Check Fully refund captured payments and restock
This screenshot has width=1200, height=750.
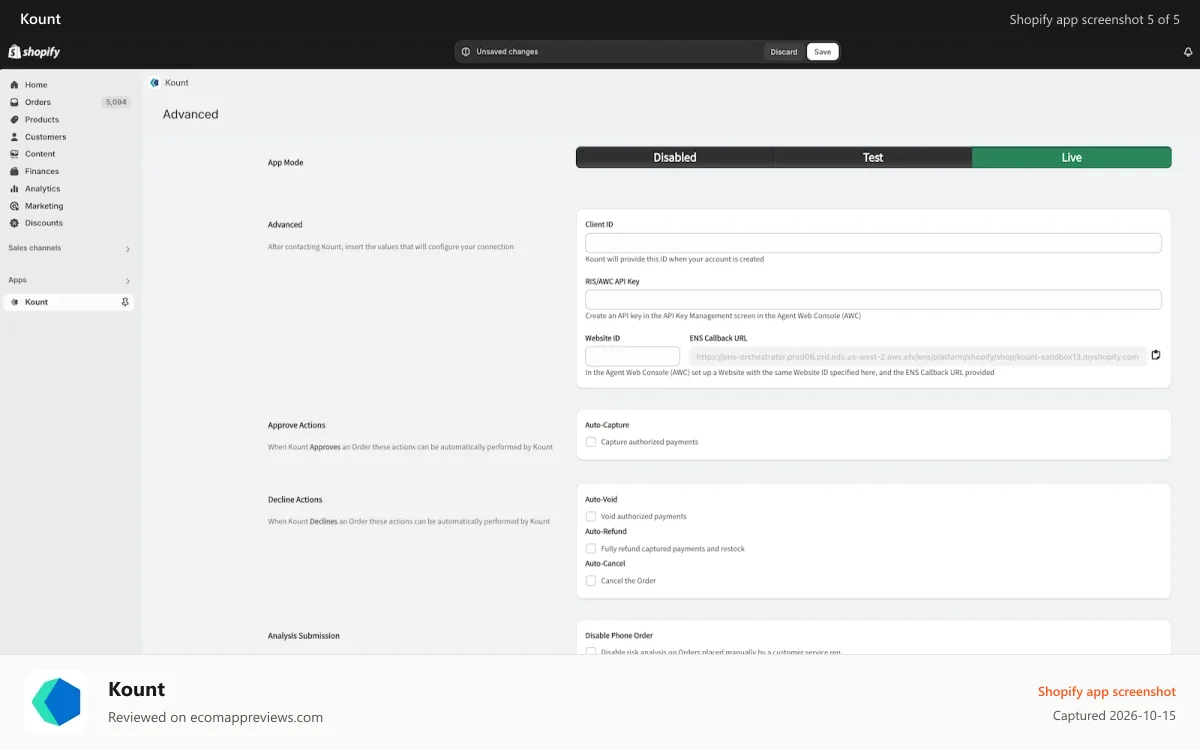[591, 549]
